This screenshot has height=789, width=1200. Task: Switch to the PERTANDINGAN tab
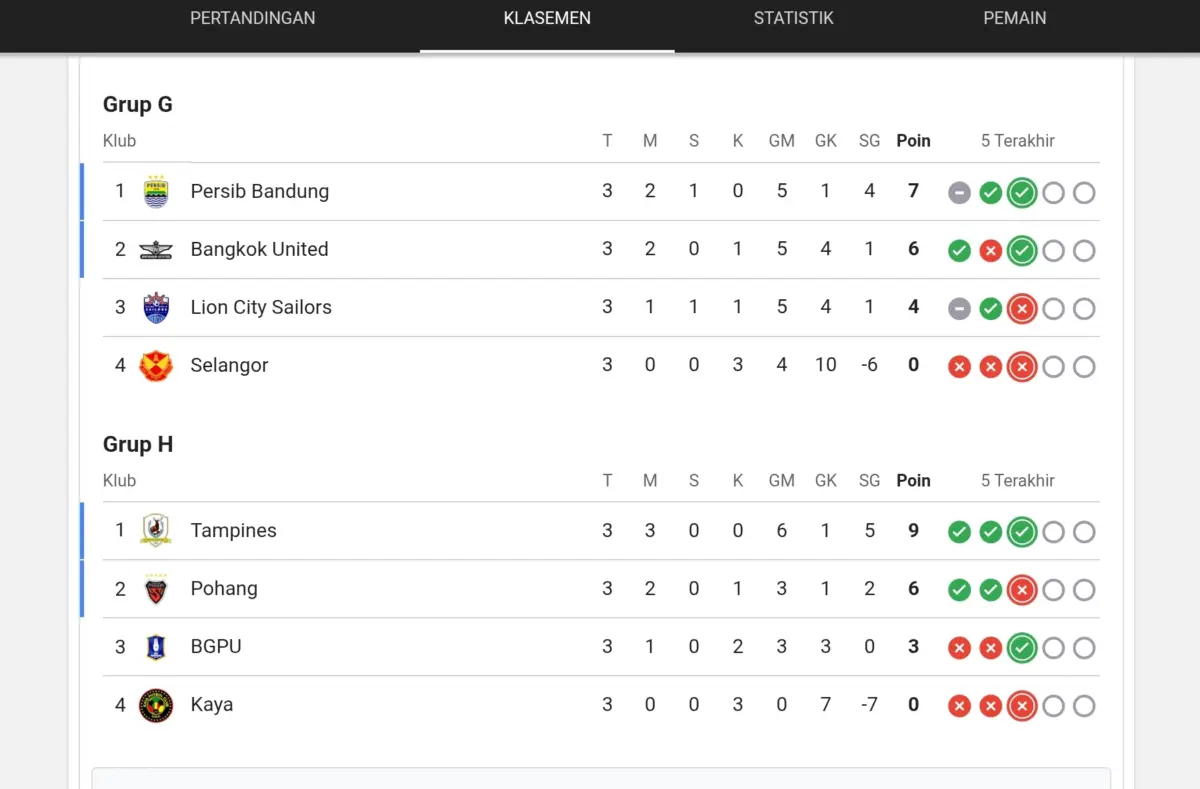coord(252,18)
